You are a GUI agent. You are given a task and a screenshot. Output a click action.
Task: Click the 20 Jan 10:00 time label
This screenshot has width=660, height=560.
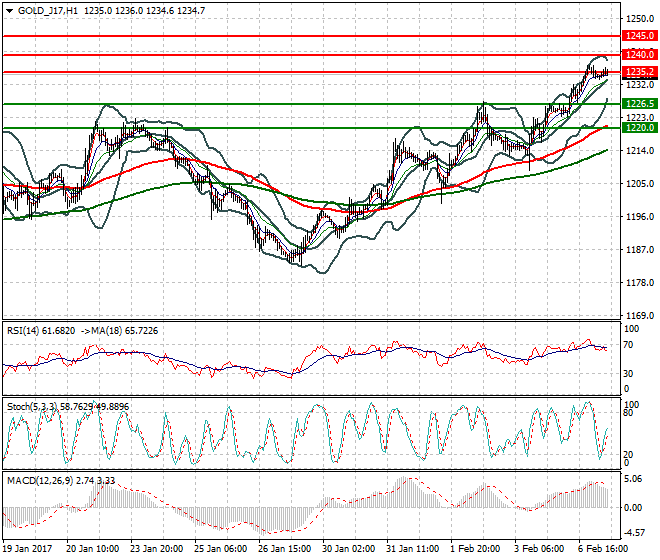pyautogui.click(x=92, y=549)
